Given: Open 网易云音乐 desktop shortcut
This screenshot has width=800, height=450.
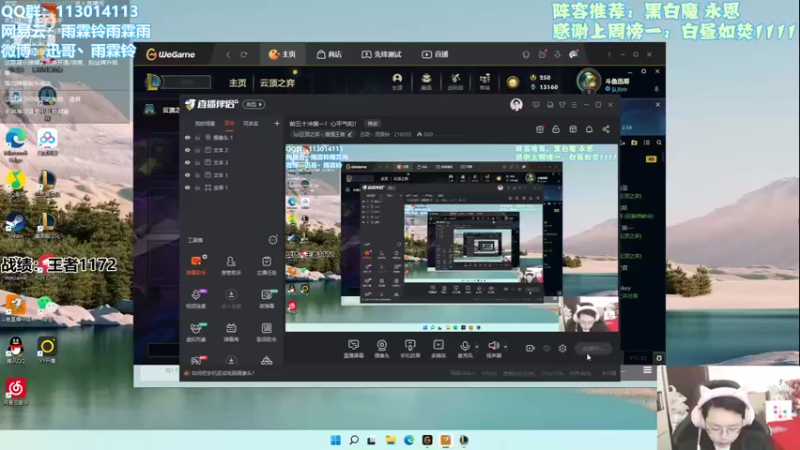Looking at the screenshot, I should click(16, 391).
